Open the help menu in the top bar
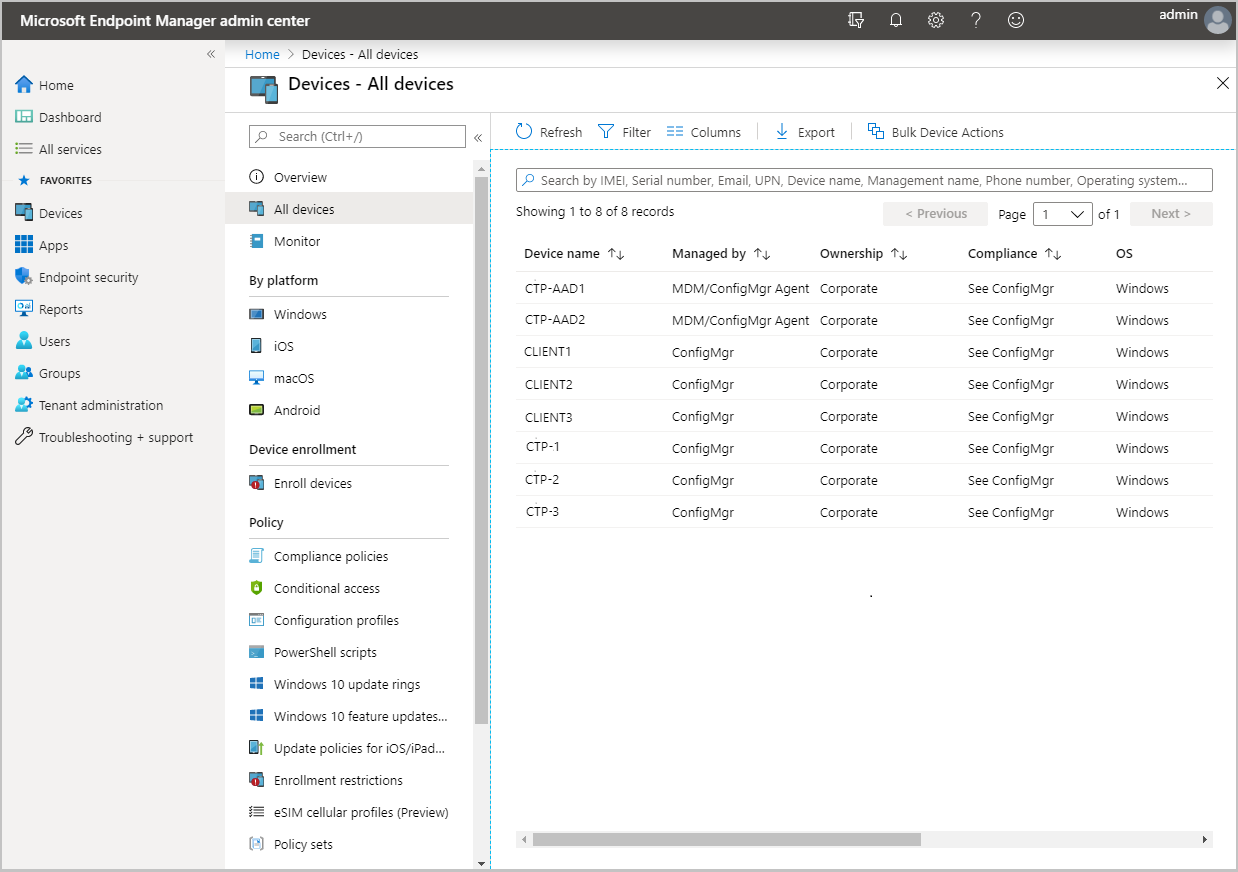 975,19
